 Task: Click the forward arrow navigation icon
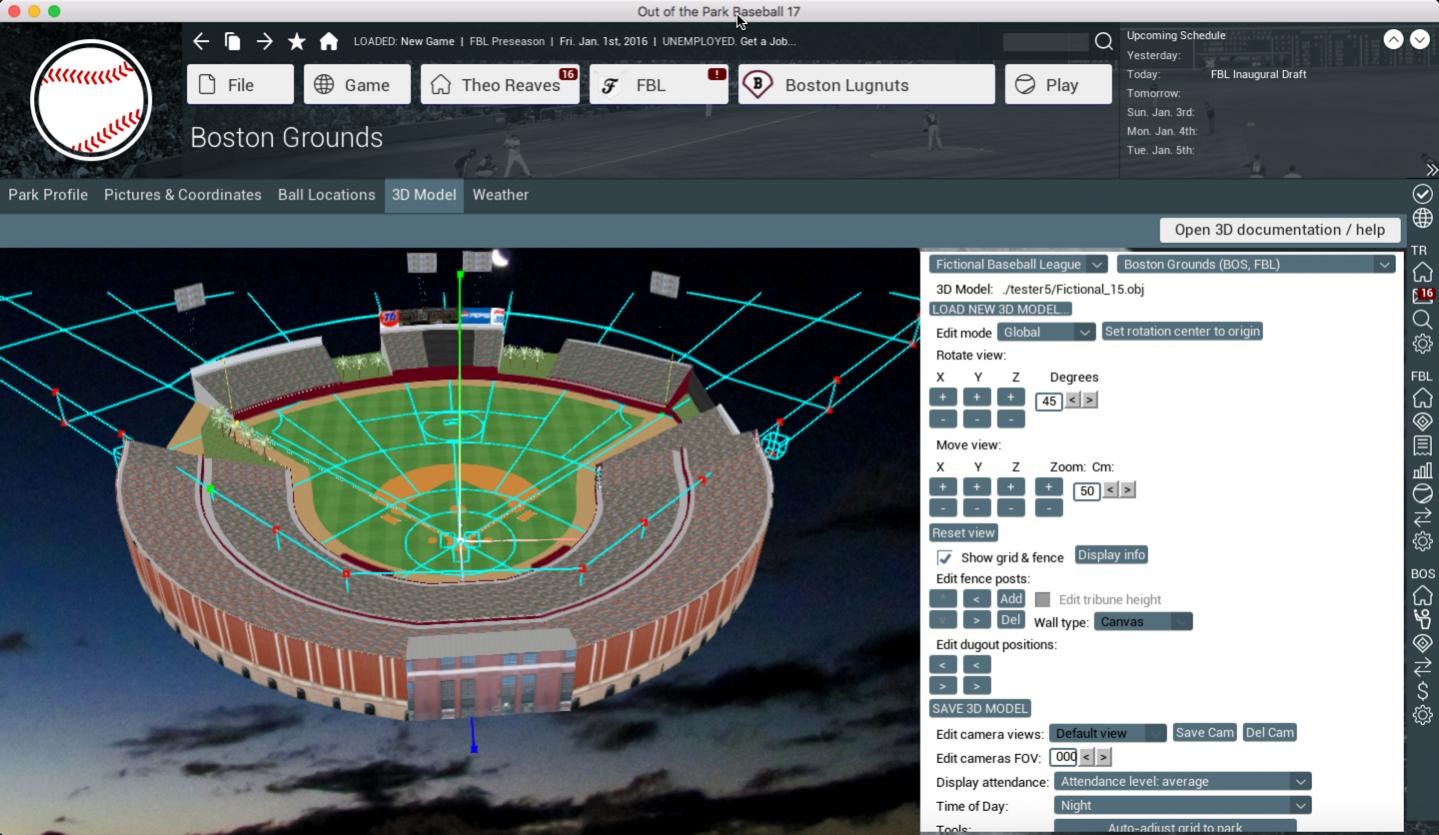pyautogui.click(x=264, y=41)
